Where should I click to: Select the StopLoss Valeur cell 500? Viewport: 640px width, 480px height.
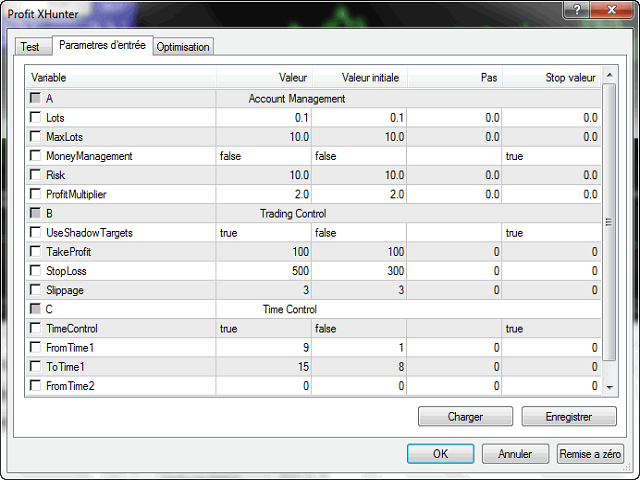[x=264, y=271]
